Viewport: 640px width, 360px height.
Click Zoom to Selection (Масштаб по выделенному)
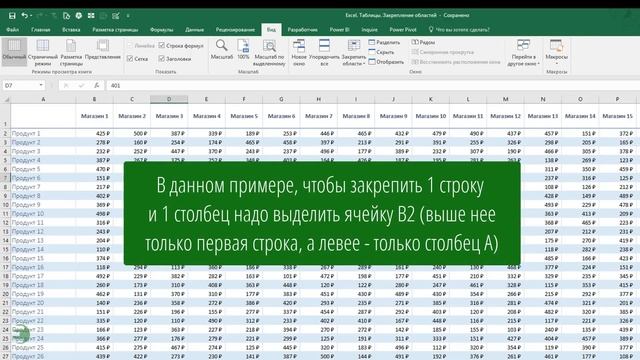click(x=269, y=52)
